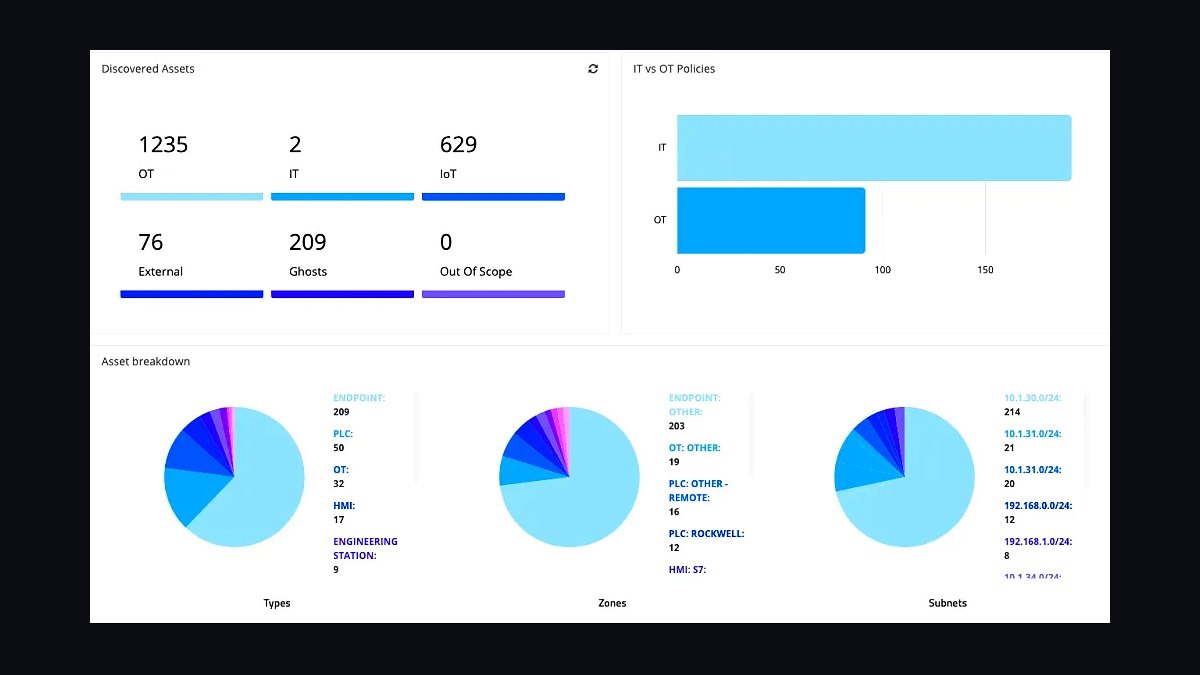Select the OT bar in policies chart

[771, 220]
